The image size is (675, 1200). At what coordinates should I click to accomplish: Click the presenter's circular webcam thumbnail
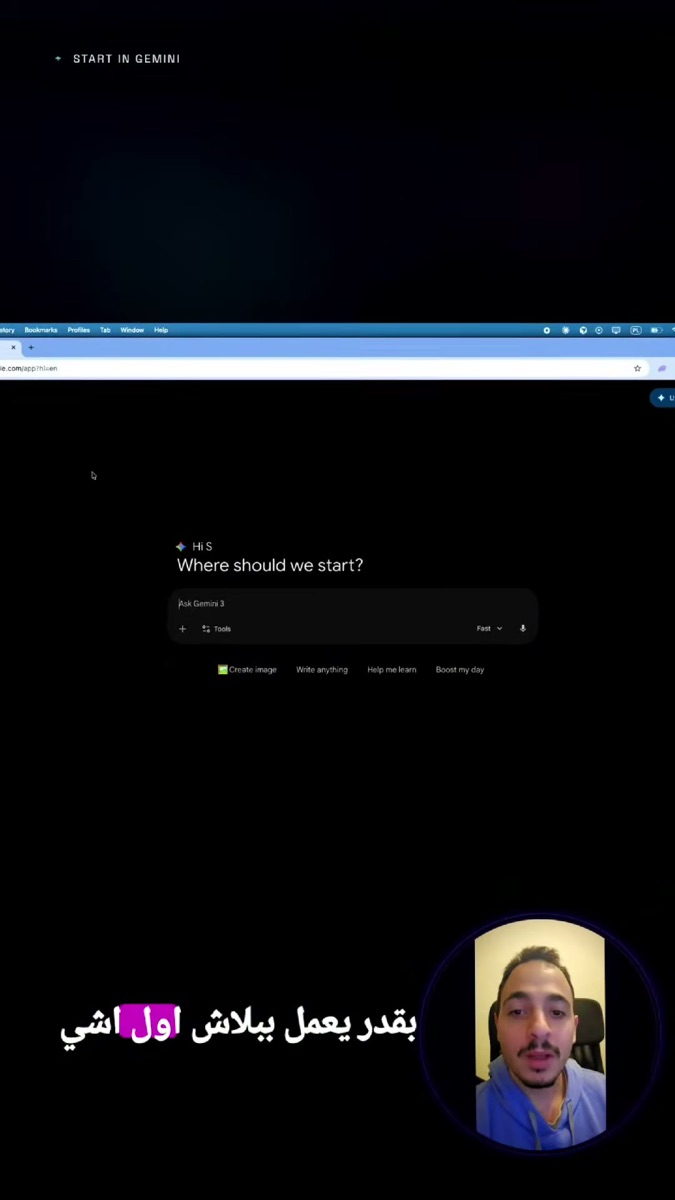pyautogui.click(x=540, y=1034)
